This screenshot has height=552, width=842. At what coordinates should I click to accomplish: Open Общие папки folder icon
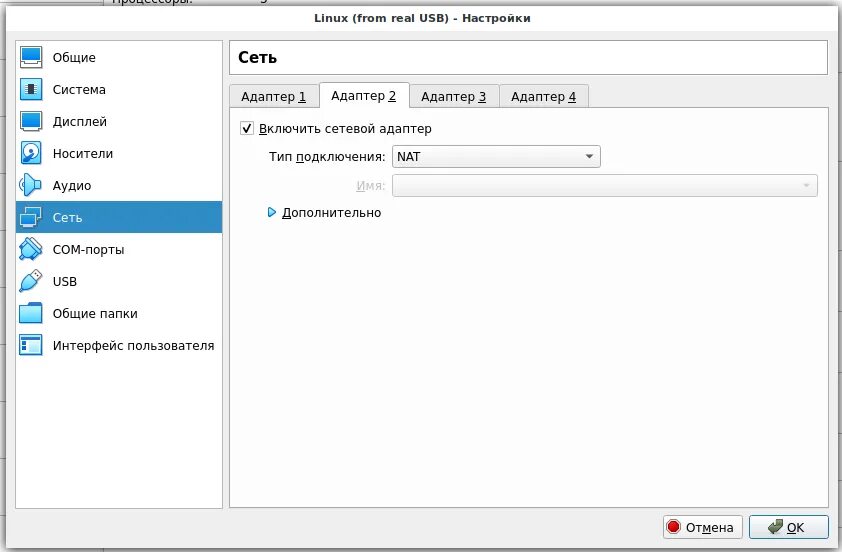(31, 313)
